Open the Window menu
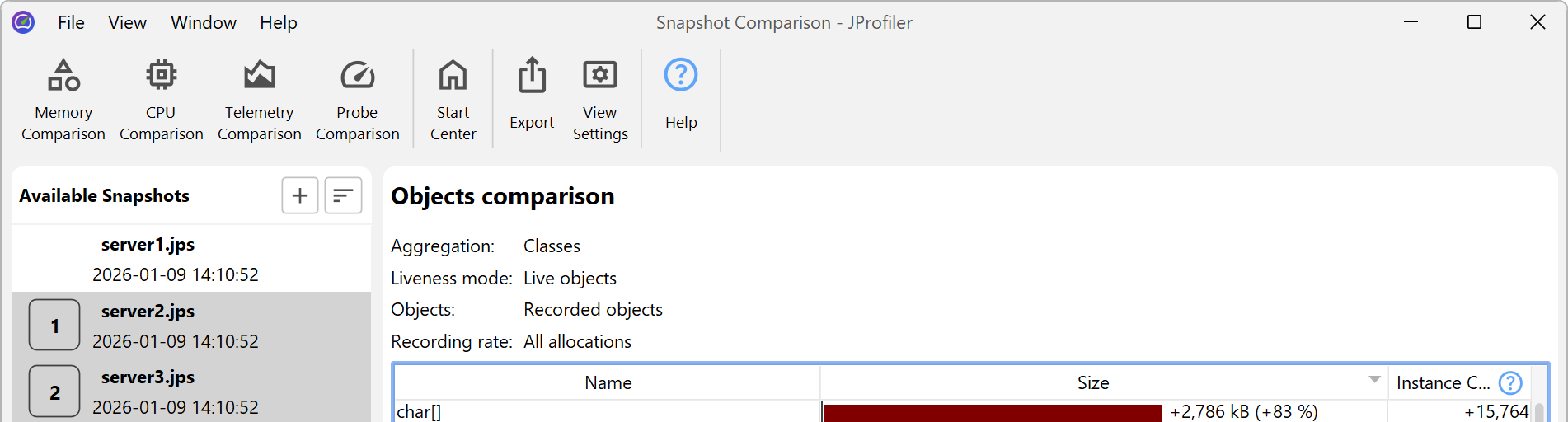1568x422 pixels. (x=204, y=23)
